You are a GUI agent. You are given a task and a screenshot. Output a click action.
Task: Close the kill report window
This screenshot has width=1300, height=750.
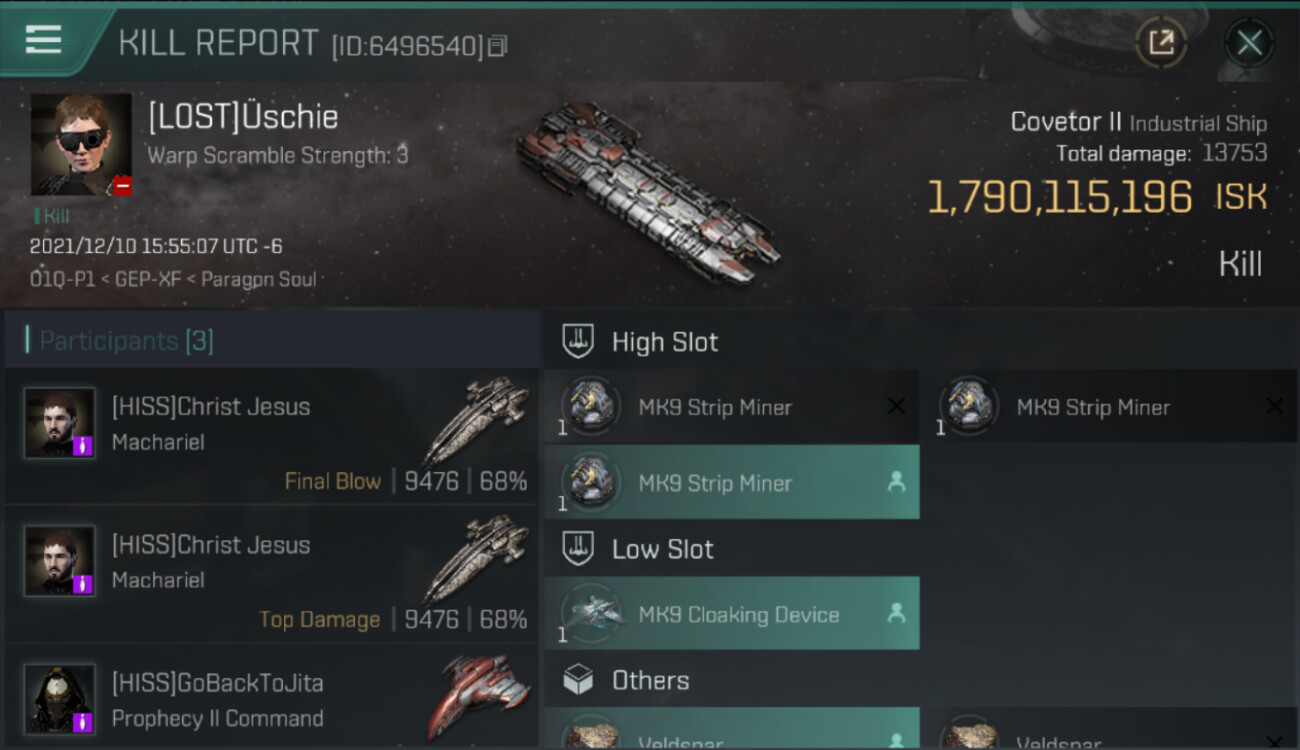(1249, 43)
